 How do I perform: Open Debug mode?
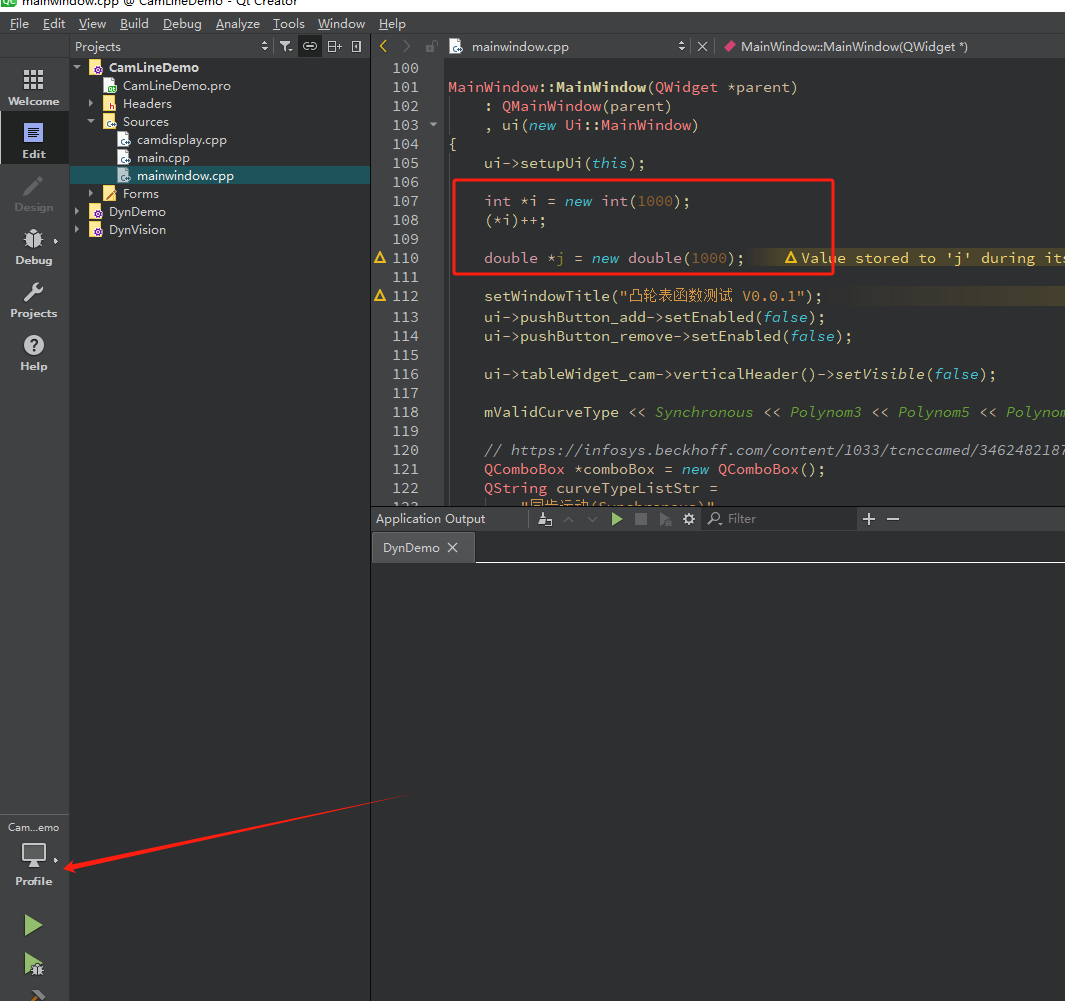pyautogui.click(x=33, y=246)
